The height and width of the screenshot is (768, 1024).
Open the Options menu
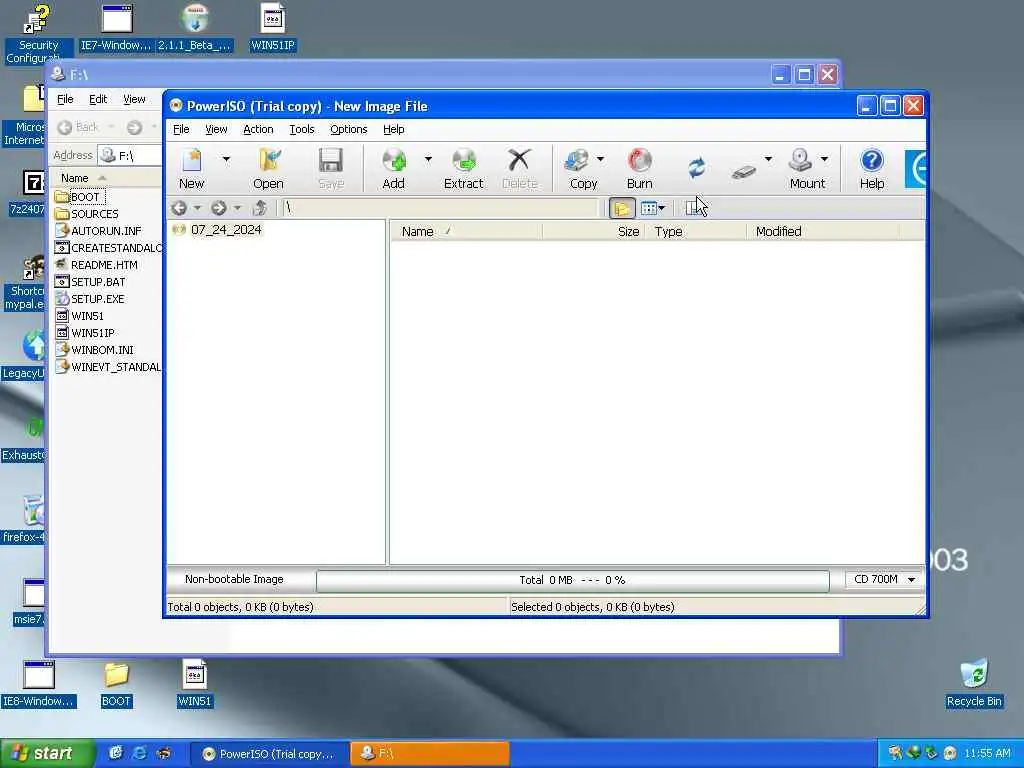348,129
